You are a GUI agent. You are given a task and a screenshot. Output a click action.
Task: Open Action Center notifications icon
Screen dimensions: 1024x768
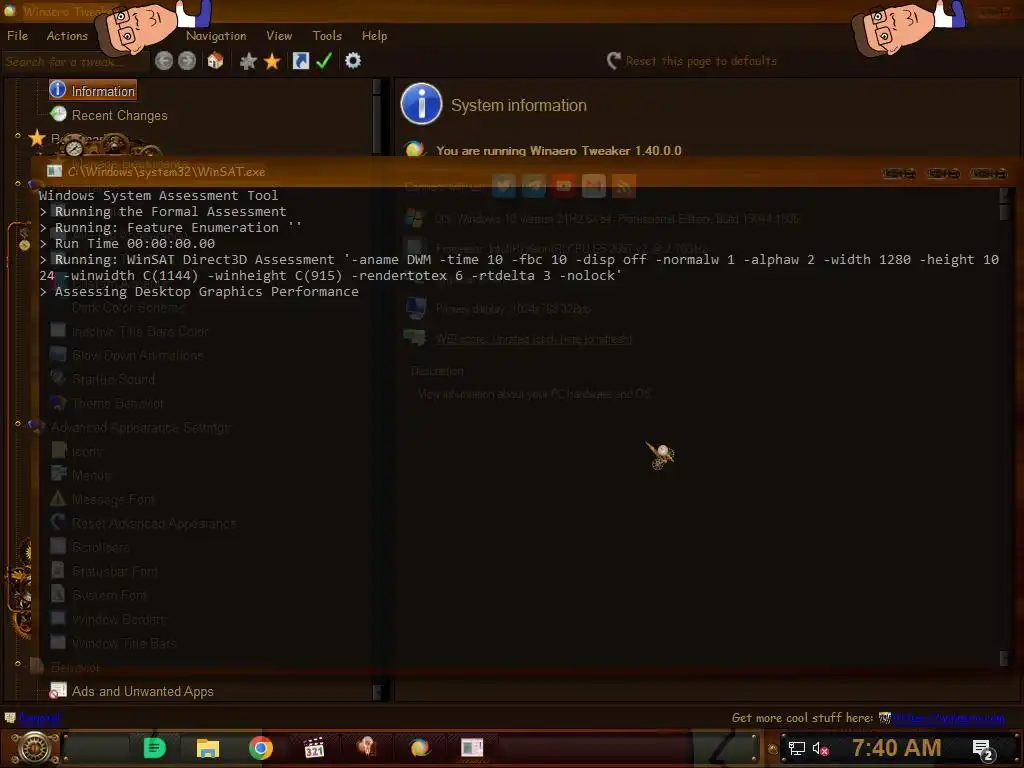click(x=983, y=749)
